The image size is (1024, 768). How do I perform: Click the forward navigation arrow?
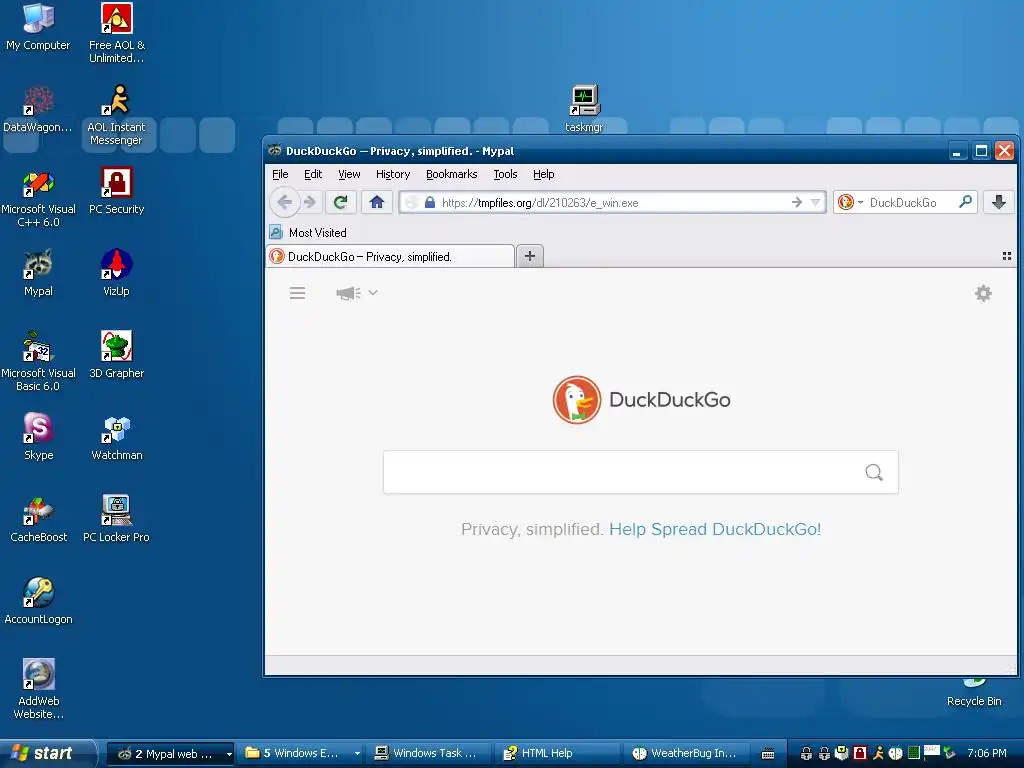tap(310, 202)
